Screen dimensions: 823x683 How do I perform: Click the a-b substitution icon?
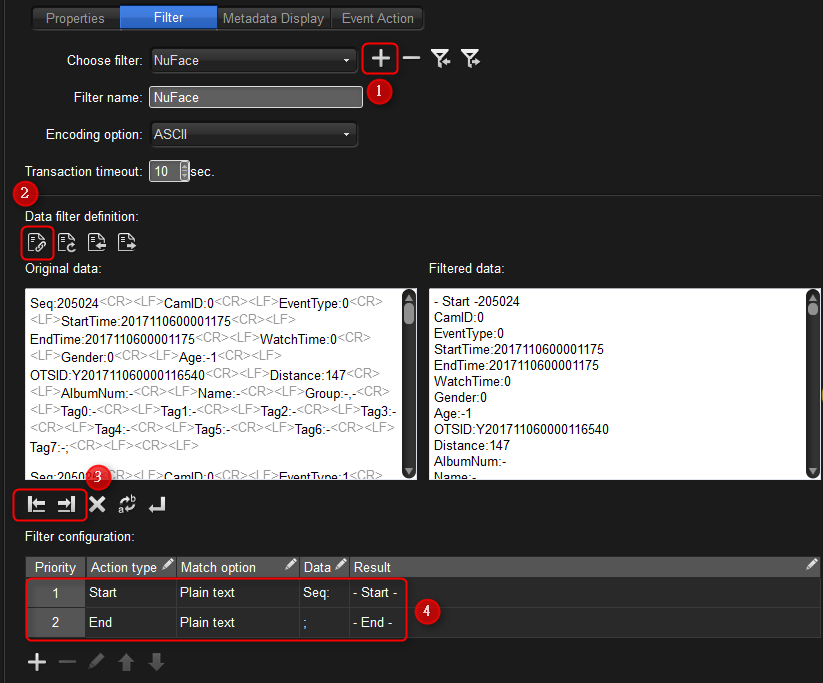click(127, 505)
